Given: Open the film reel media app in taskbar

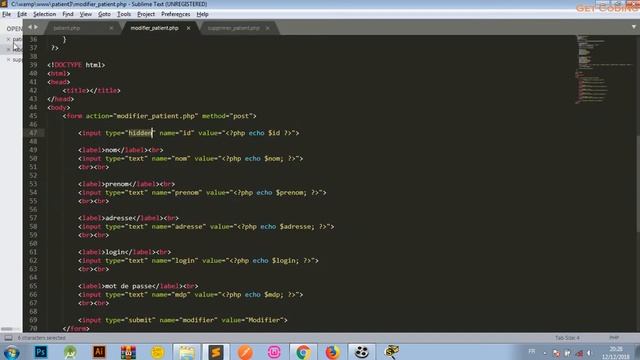Looking at the screenshot, I should click(x=362, y=352).
